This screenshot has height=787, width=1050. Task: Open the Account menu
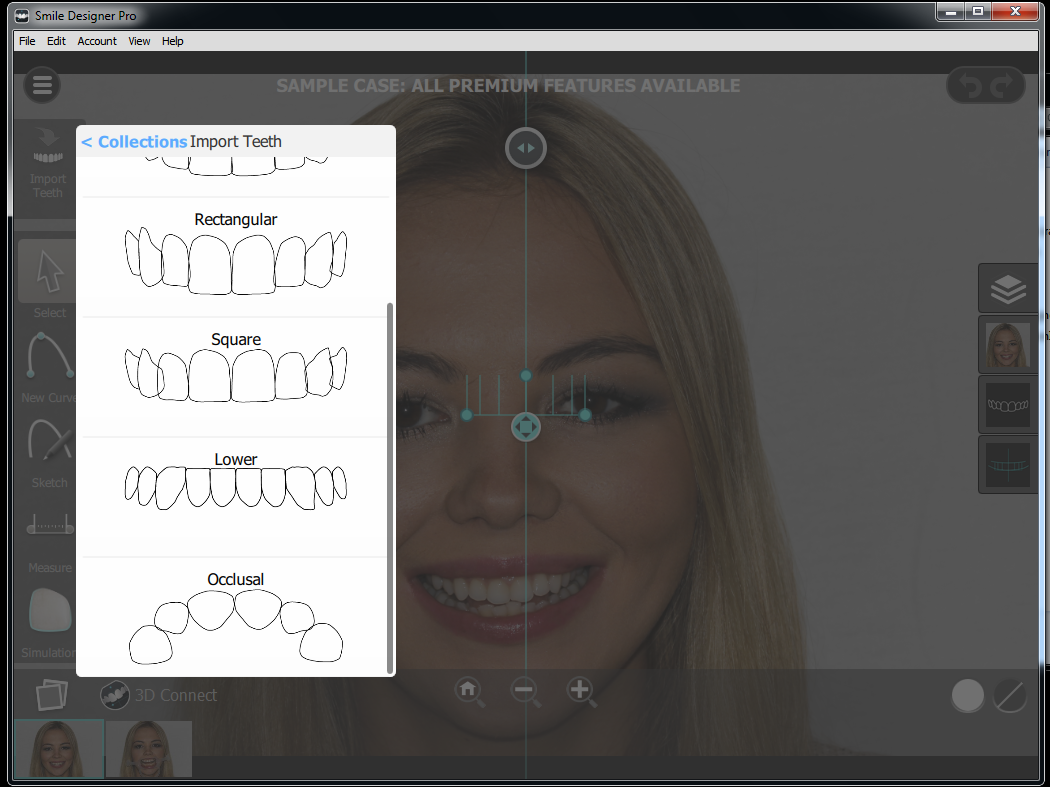click(x=96, y=41)
